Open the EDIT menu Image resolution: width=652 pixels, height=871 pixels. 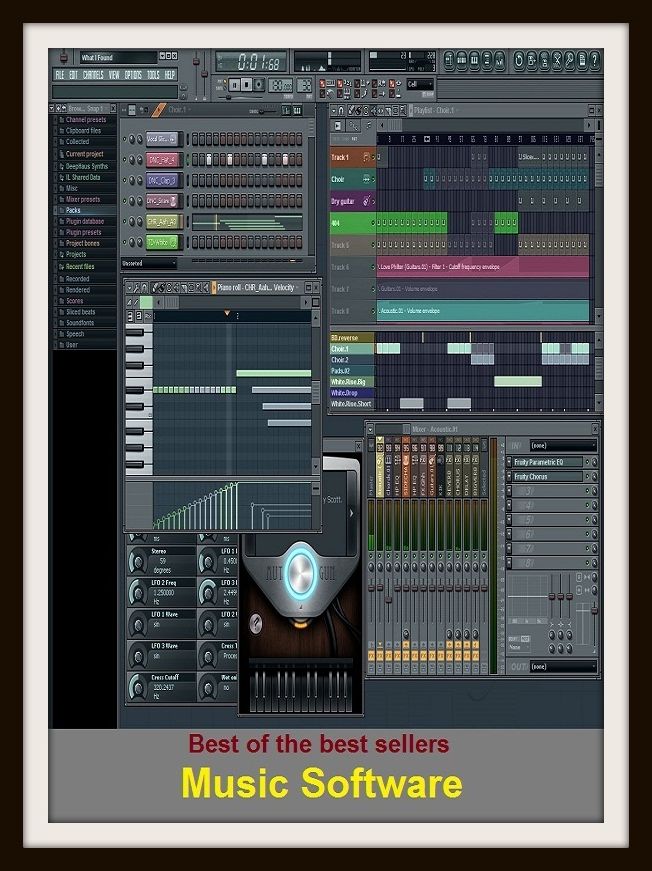coord(73,74)
